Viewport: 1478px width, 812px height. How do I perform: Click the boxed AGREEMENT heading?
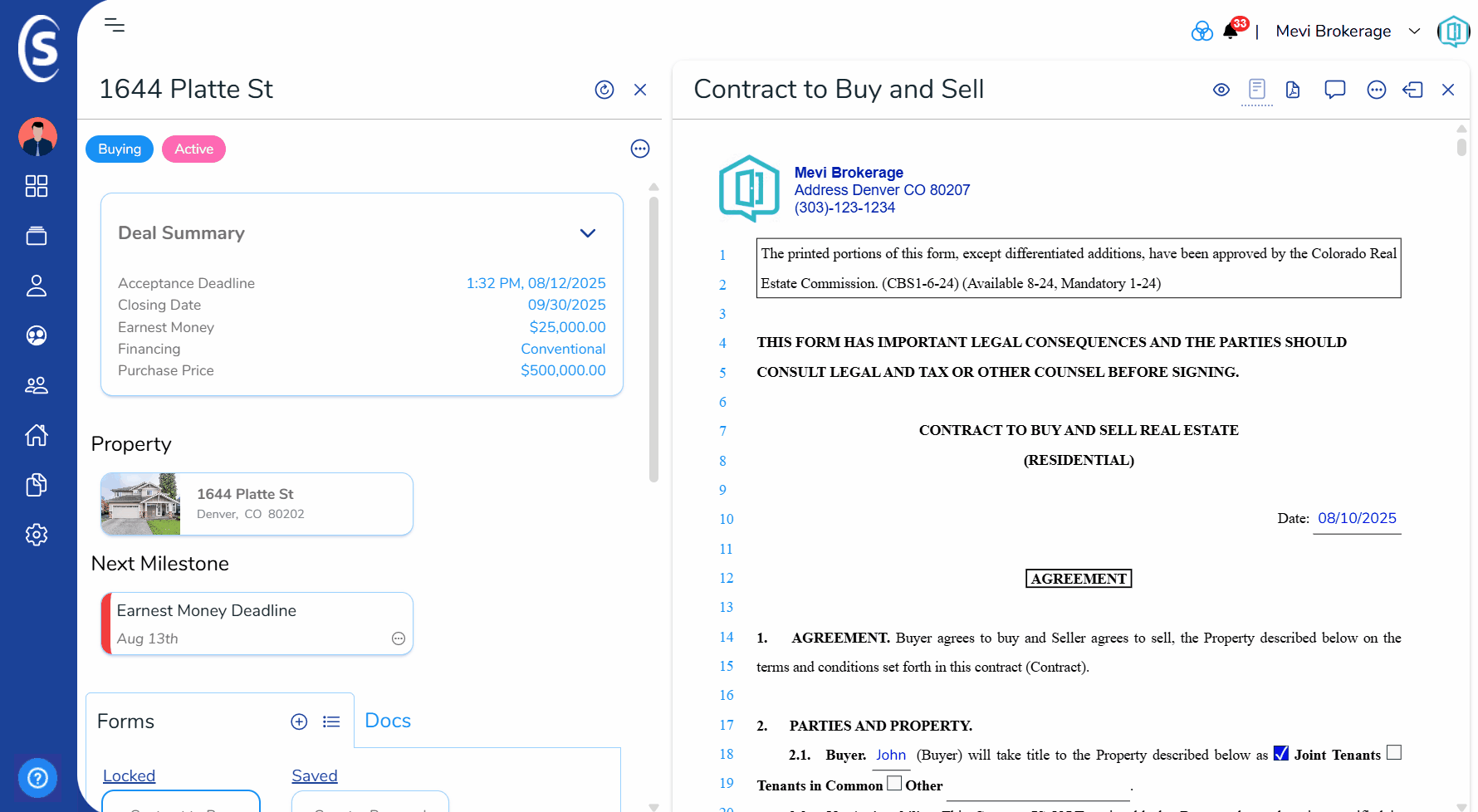1079,579
